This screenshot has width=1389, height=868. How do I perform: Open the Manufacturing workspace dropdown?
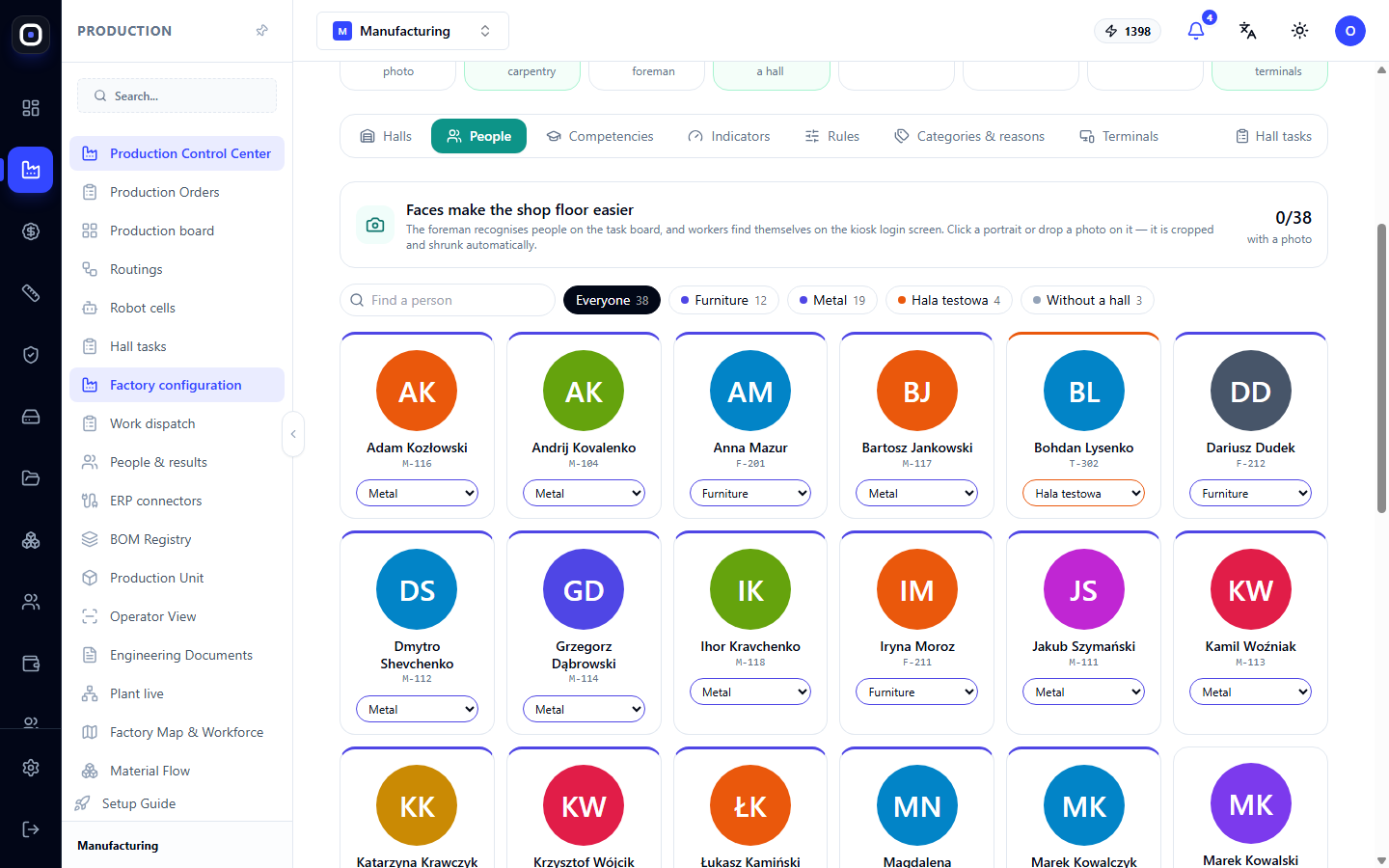pos(413,31)
